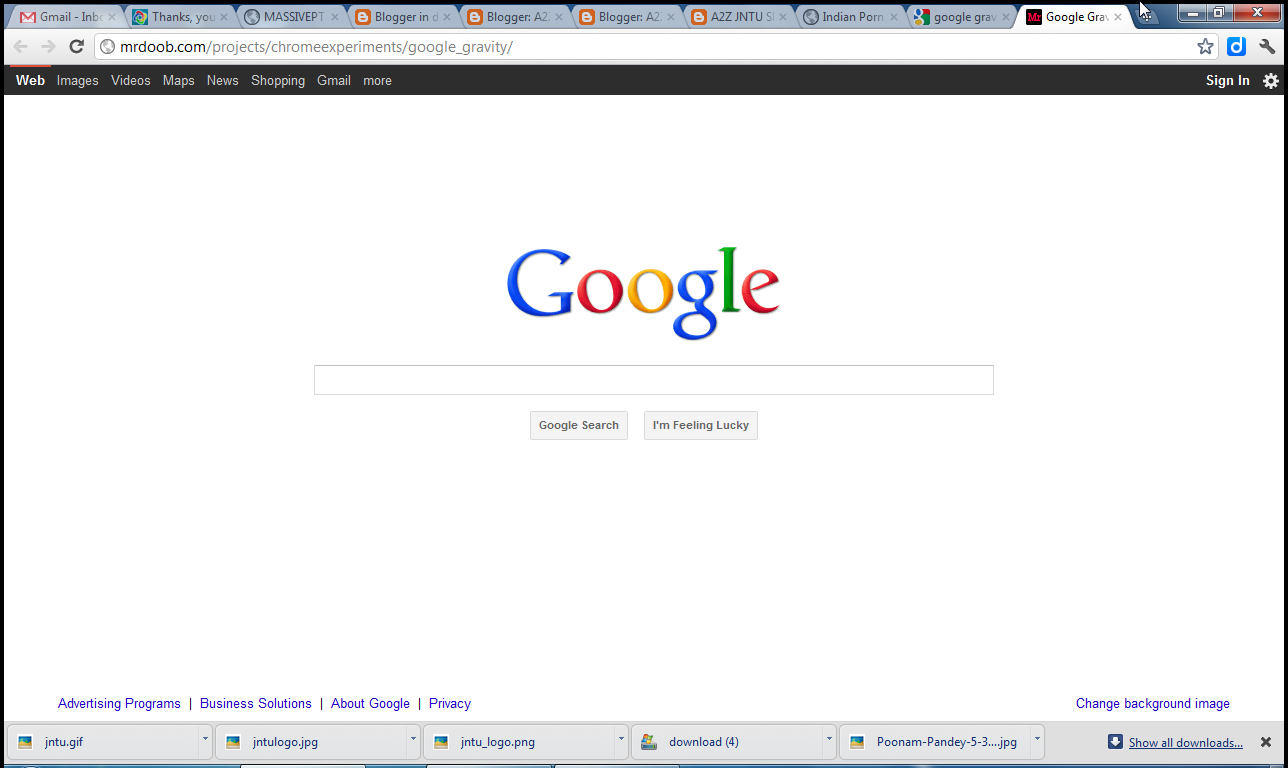Open the Advertising Programs link
The width and height of the screenshot is (1288, 768).
pos(119,704)
